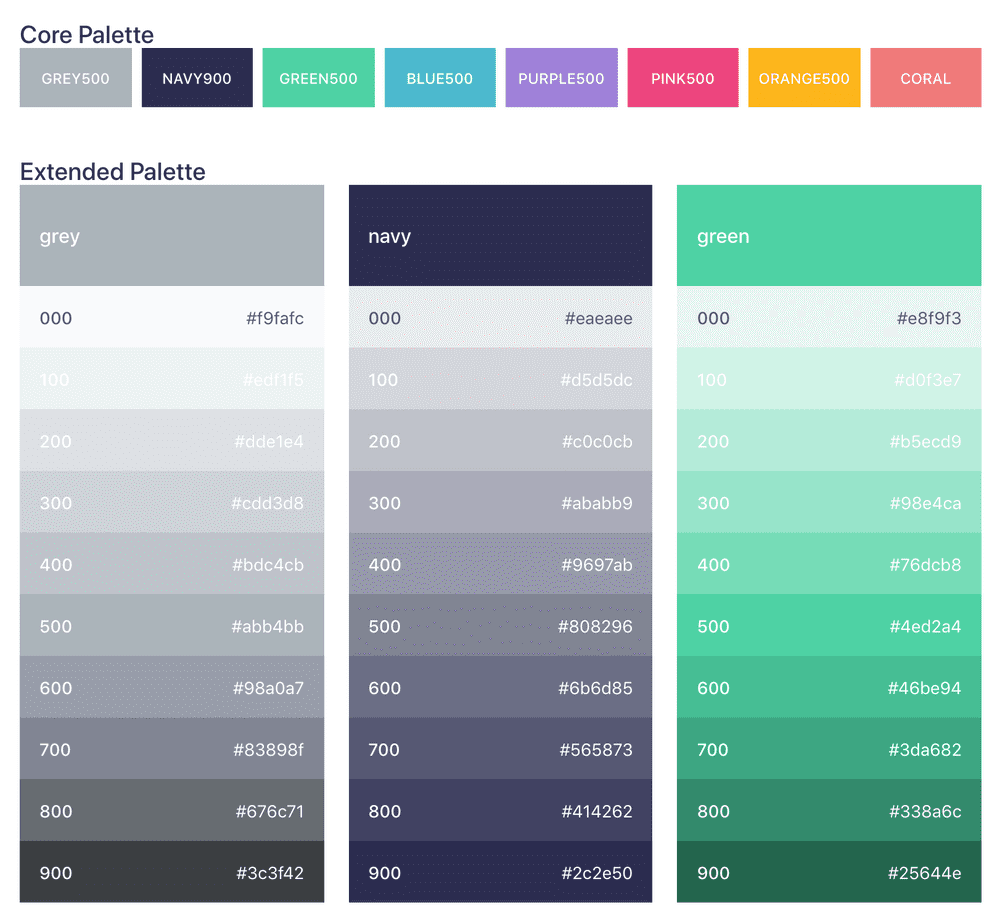Select green 300 row #98e4ca

tap(829, 503)
